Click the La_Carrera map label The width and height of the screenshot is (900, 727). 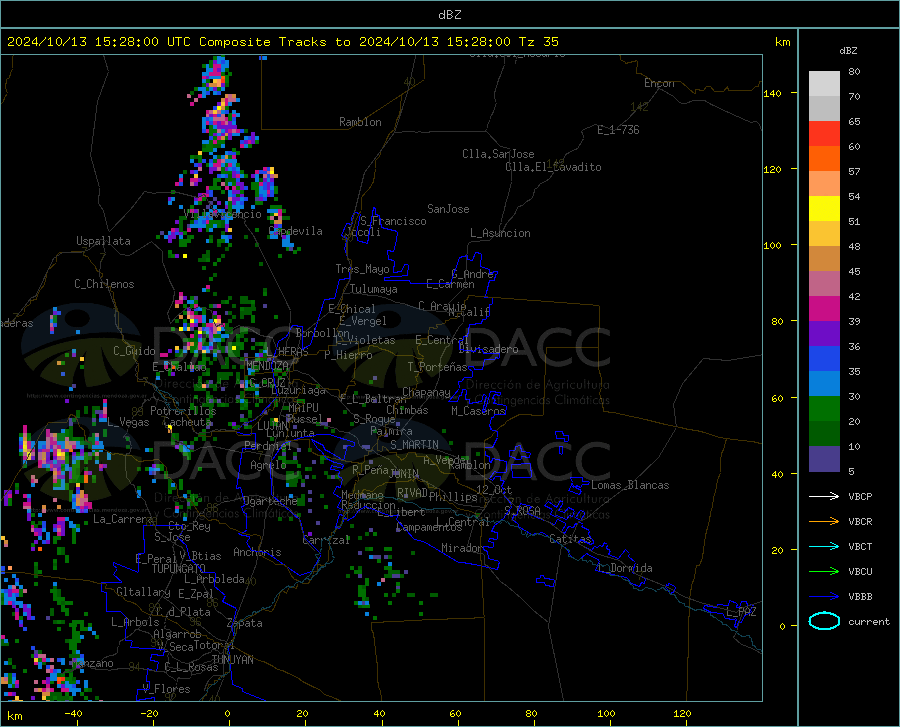123,519
